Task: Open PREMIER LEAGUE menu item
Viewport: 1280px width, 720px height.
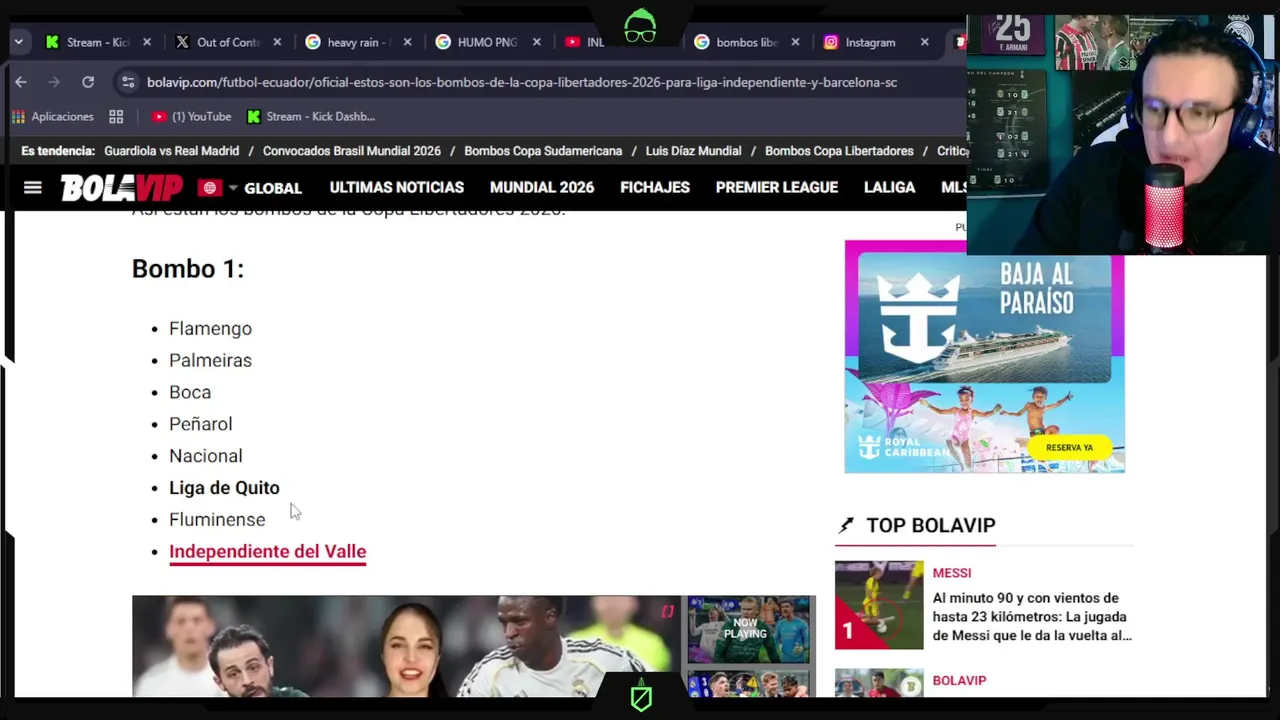Action: [777, 187]
